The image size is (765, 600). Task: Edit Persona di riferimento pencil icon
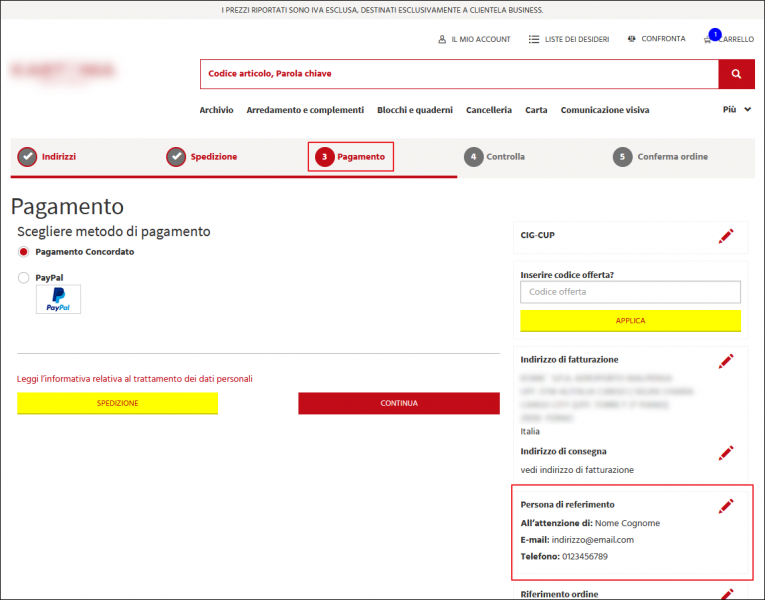coord(725,506)
